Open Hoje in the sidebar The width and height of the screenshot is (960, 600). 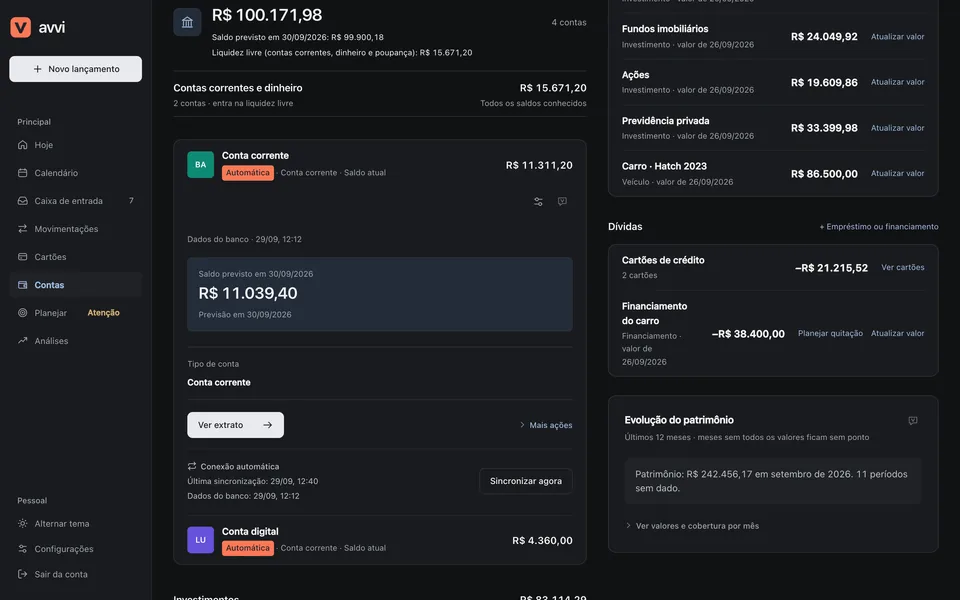75,145
